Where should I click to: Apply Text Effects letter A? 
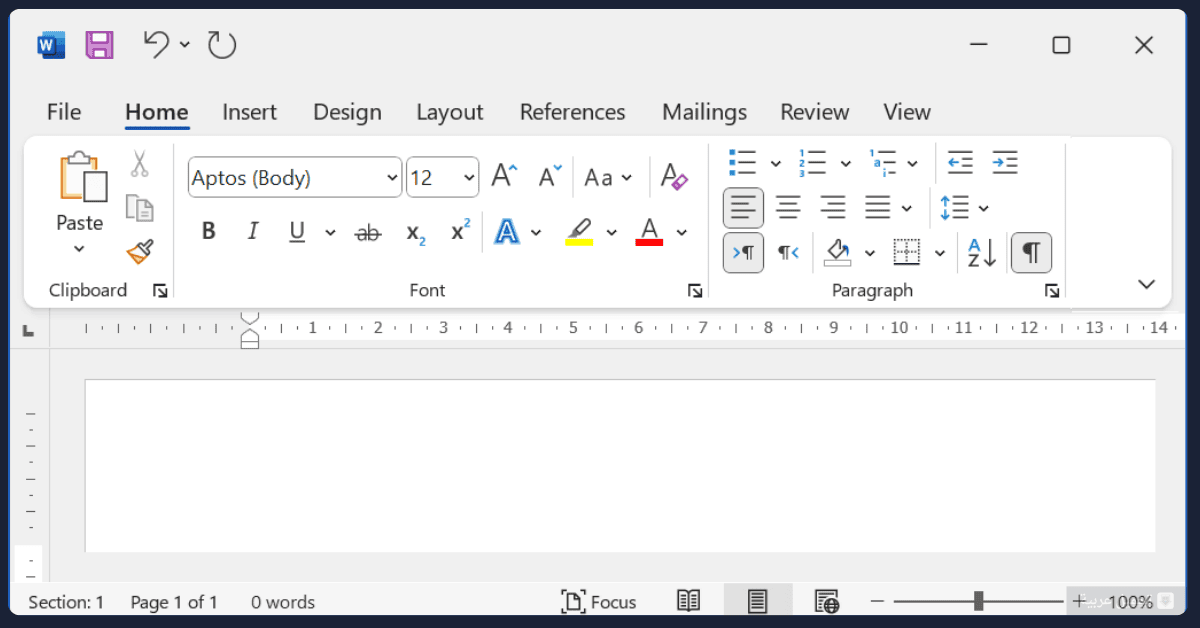point(508,232)
